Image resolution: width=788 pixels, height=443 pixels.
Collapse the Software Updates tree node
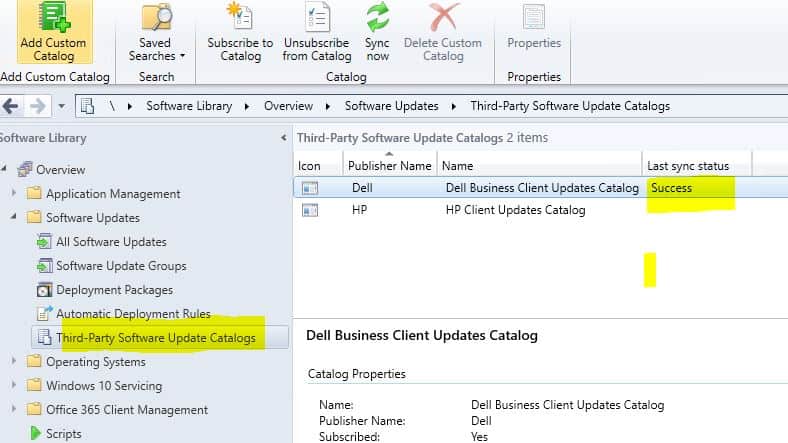coord(14,216)
